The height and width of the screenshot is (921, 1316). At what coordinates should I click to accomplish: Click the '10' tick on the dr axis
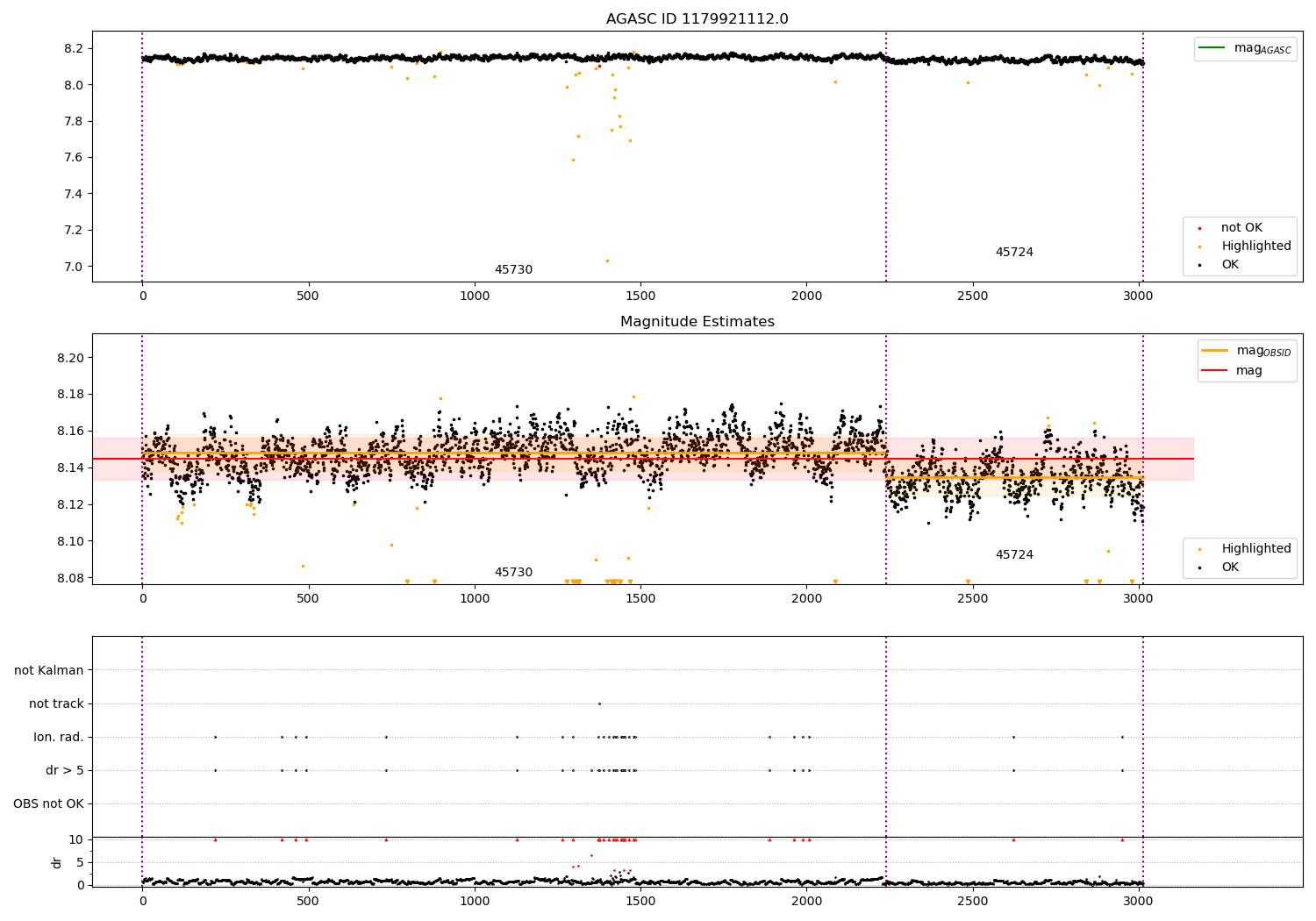tap(76, 839)
